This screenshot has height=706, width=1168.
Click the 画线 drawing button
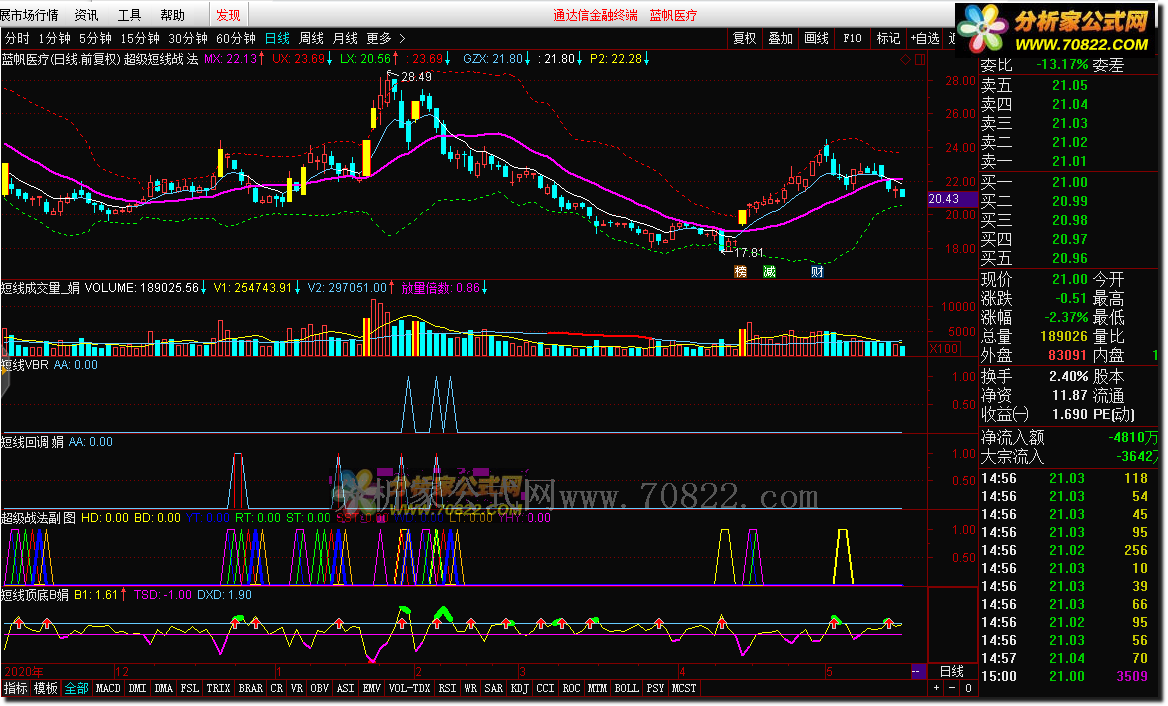pos(816,38)
